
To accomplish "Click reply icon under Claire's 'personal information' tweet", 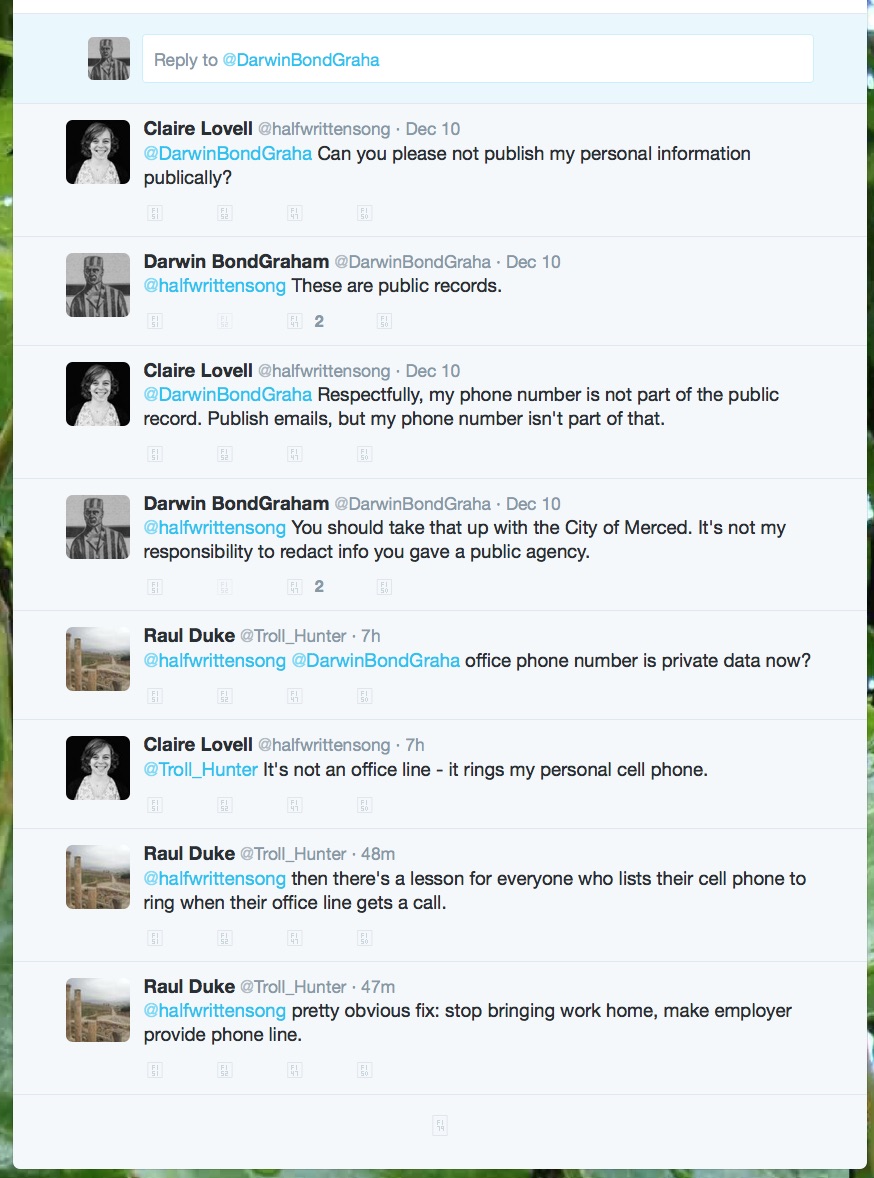I will pyautogui.click(x=155, y=213).
